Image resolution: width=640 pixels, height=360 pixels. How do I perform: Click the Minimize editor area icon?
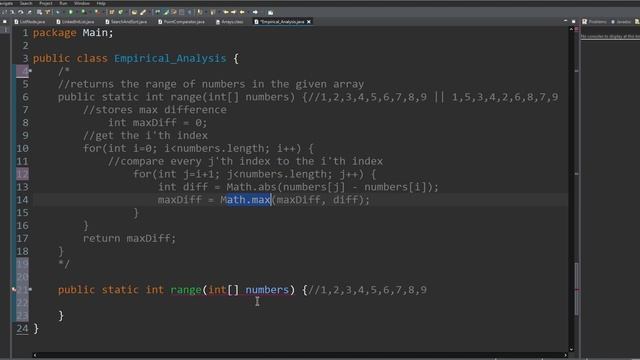coord(565,20)
